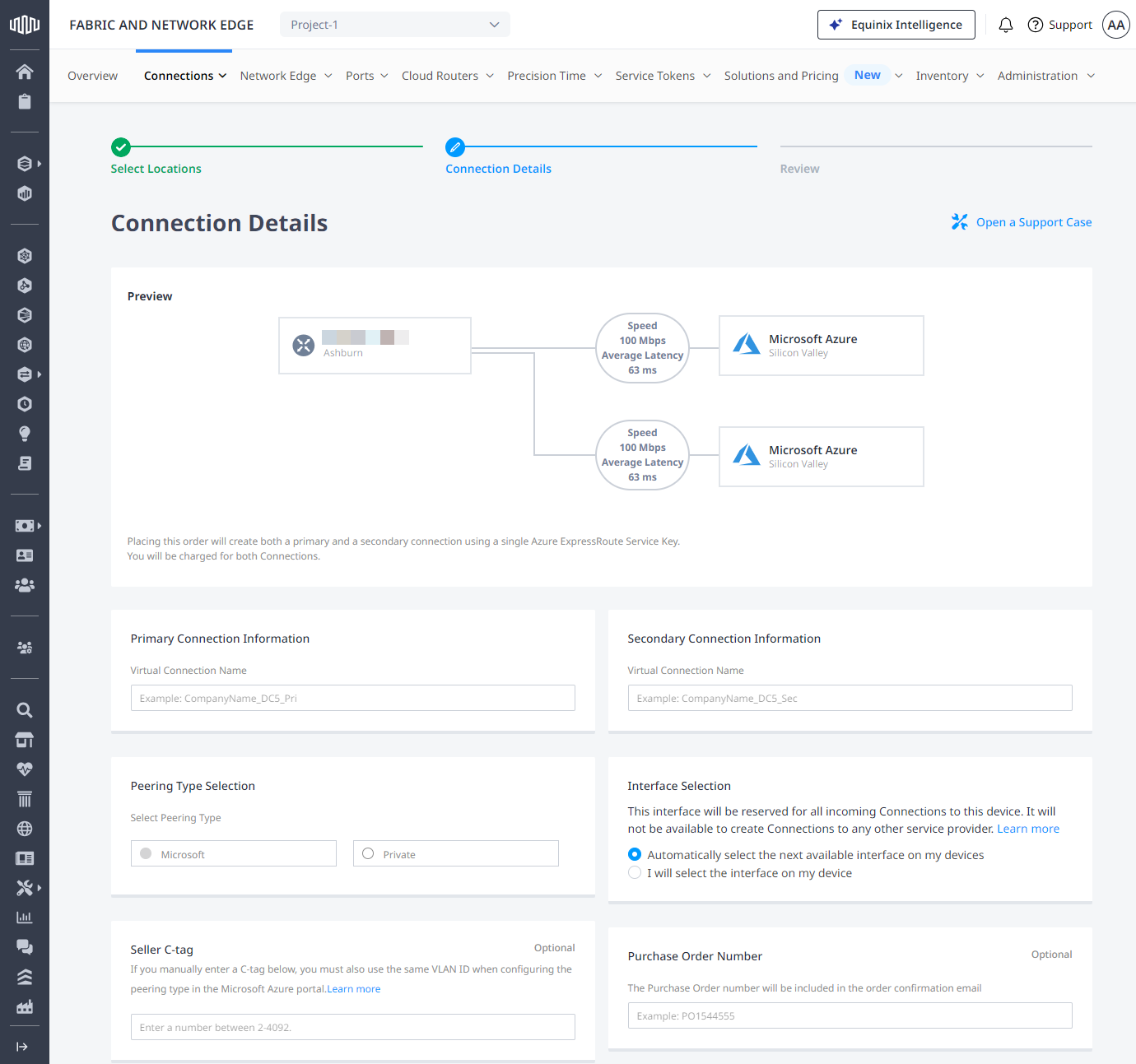Open the AA user profile avatar
The image size is (1136, 1064).
coord(1115,25)
